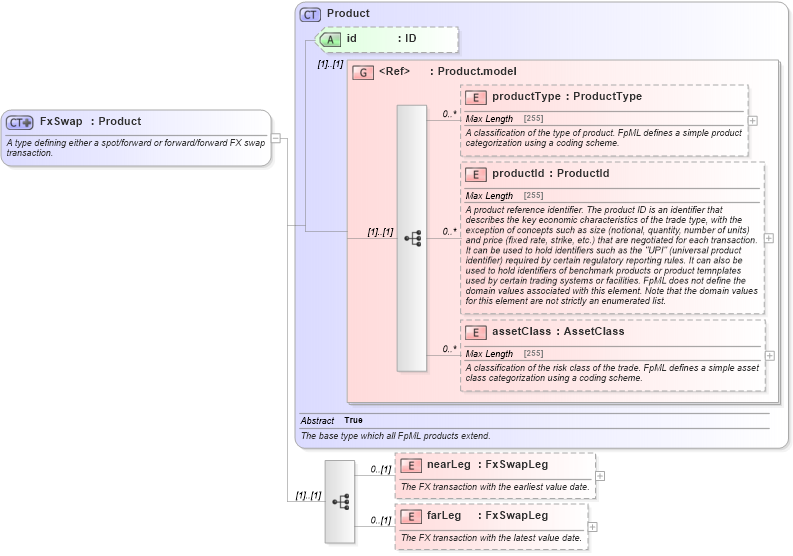The image size is (793, 556).
Task: Click the CT icon of FxSwap
Action: [x=20, y=122]
